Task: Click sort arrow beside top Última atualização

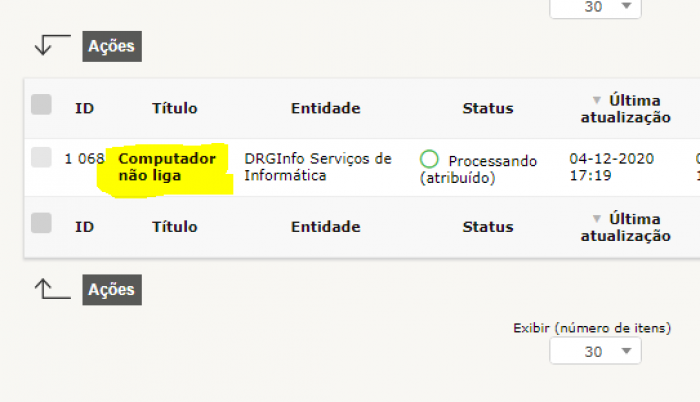Action: pos(597,100)
